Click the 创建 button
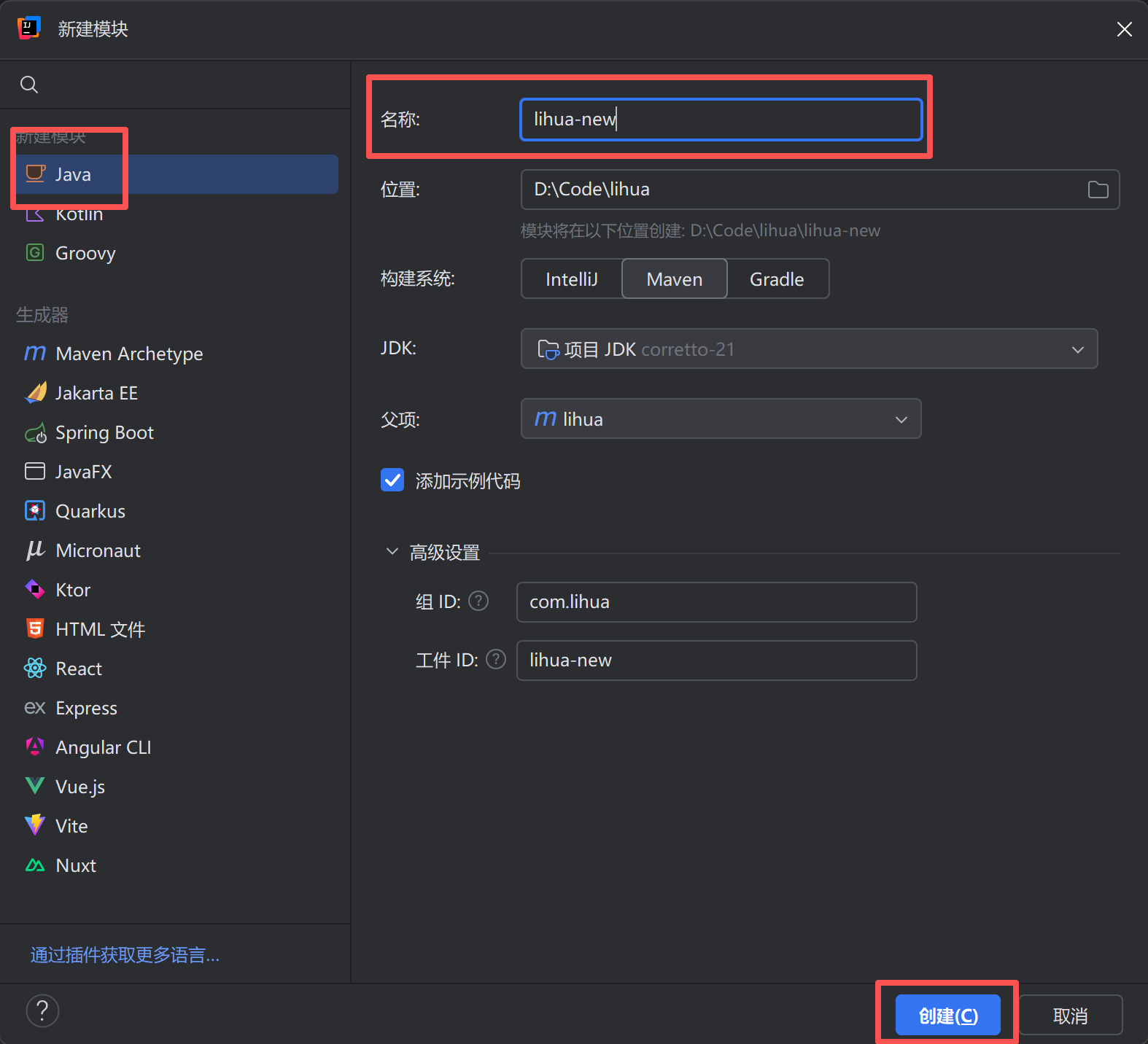The image size is (1148, 1044). [947, 1015]
